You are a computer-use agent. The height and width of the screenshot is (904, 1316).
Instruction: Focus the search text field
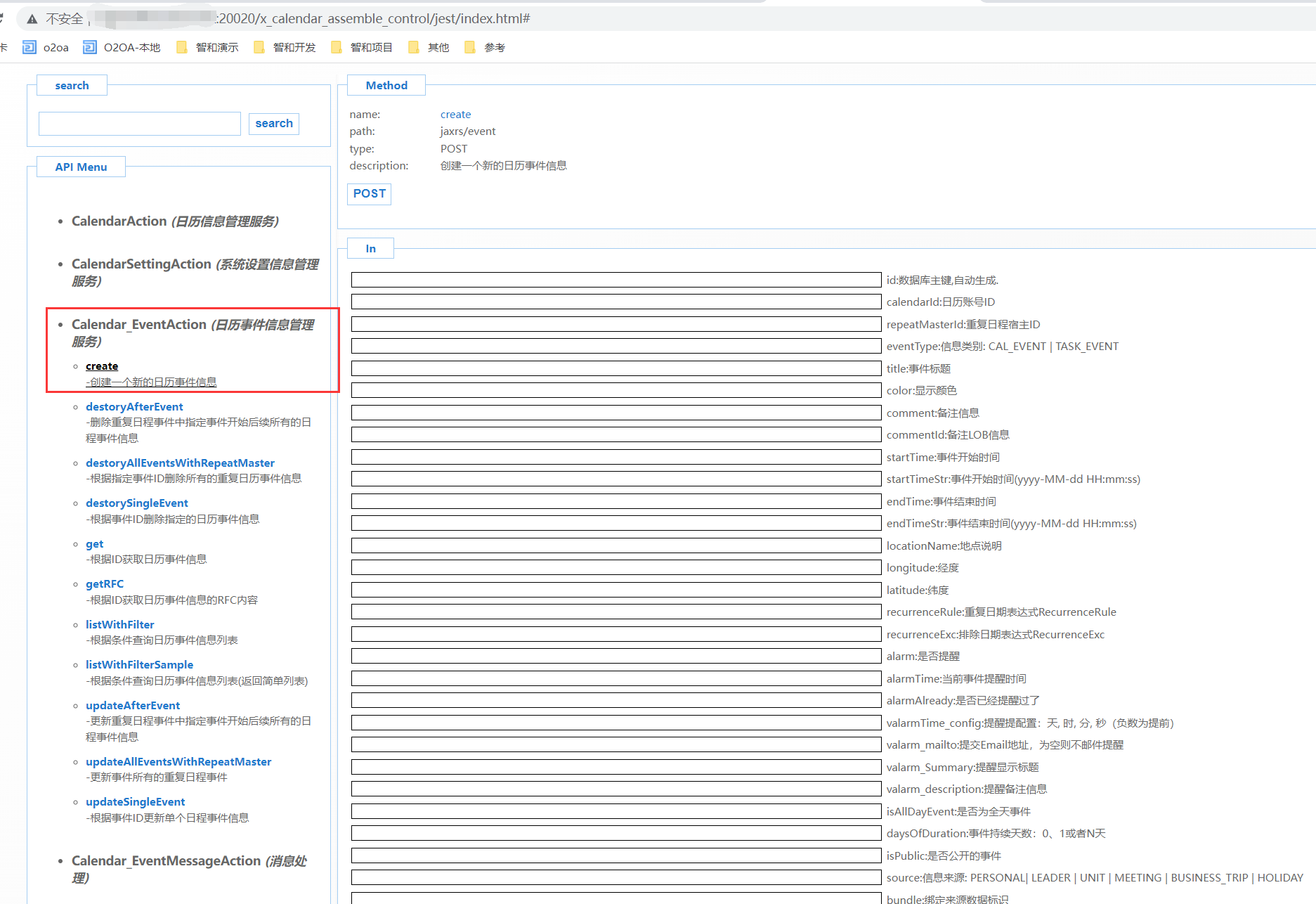click(139, 124)
